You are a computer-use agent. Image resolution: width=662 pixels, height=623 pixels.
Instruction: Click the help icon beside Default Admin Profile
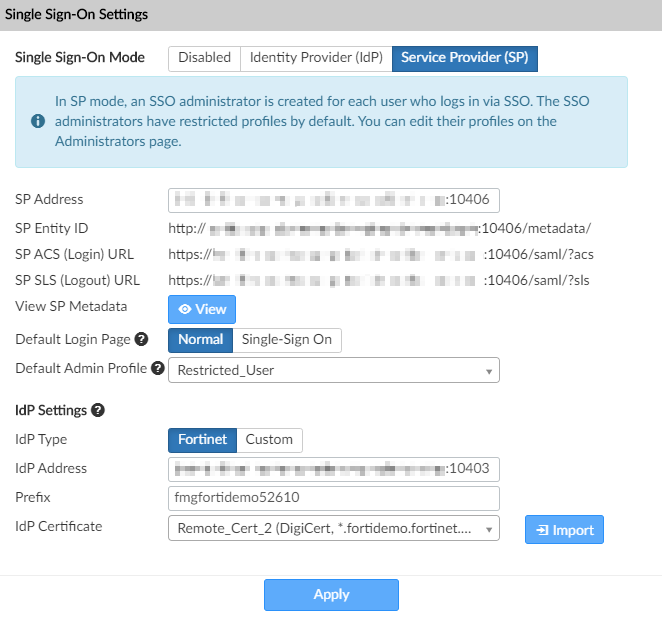click(x=157, y=369)
